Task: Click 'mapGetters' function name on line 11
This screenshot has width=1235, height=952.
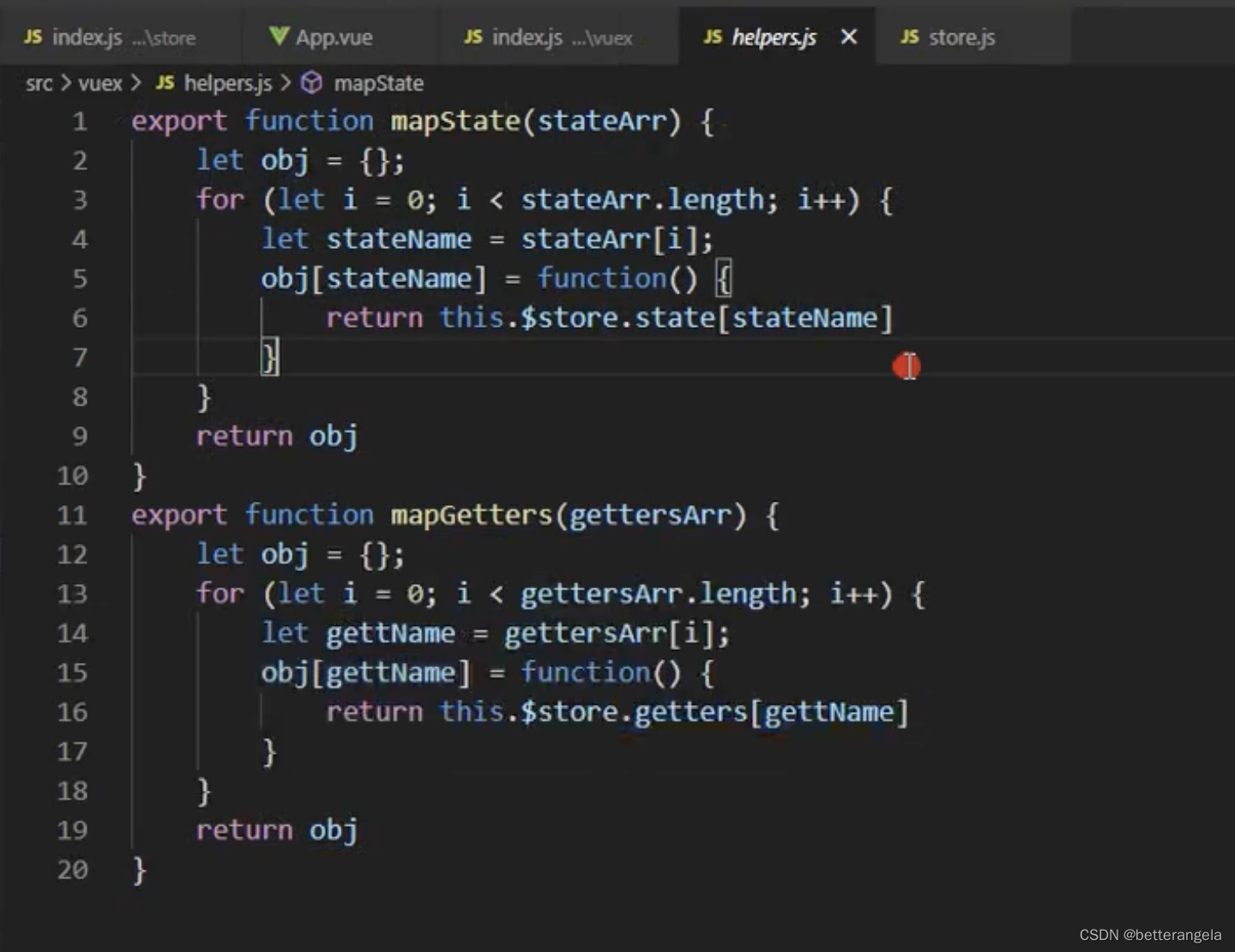Action: (472, 515)
